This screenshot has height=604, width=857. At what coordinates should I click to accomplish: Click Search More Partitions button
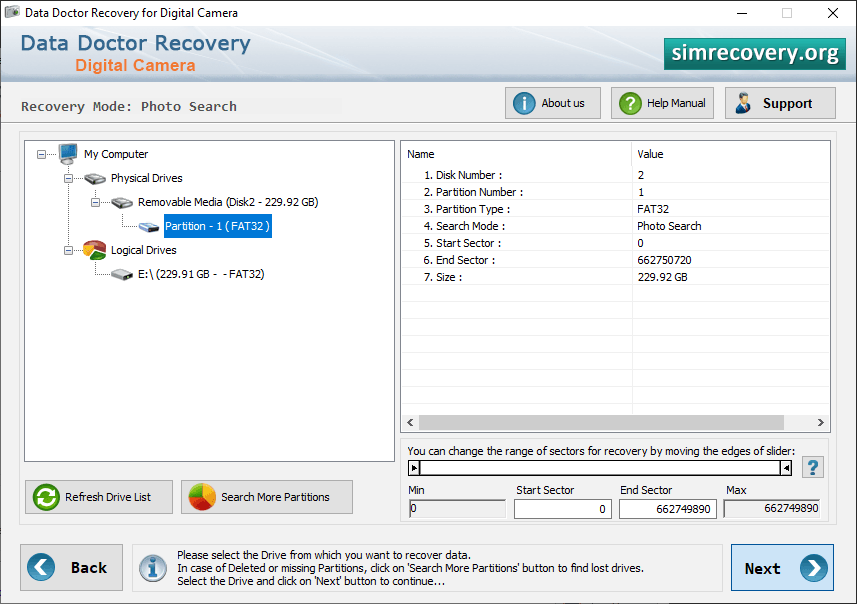pyautogui.click(x=267, y=497)
